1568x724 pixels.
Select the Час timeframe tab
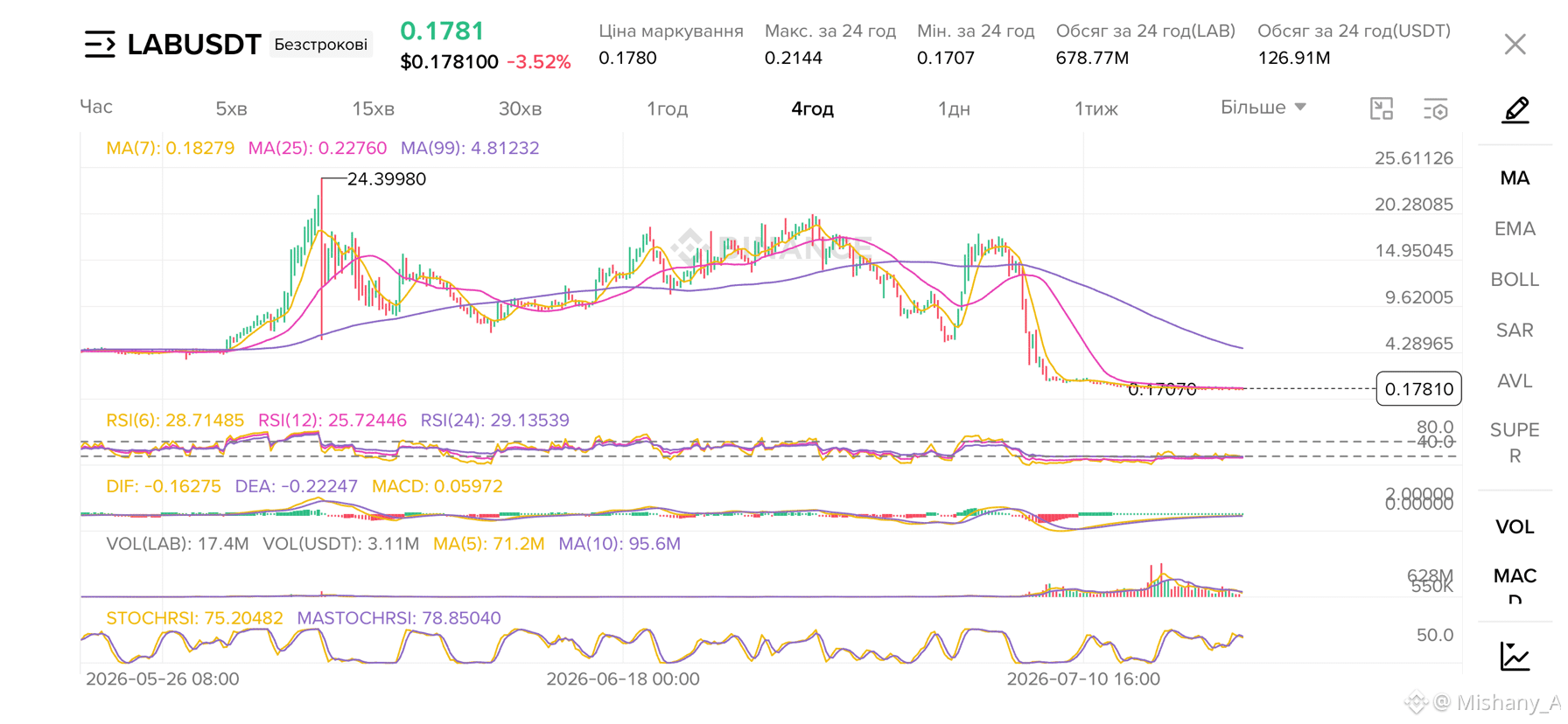pyautogui.click(x=96, y=107)
